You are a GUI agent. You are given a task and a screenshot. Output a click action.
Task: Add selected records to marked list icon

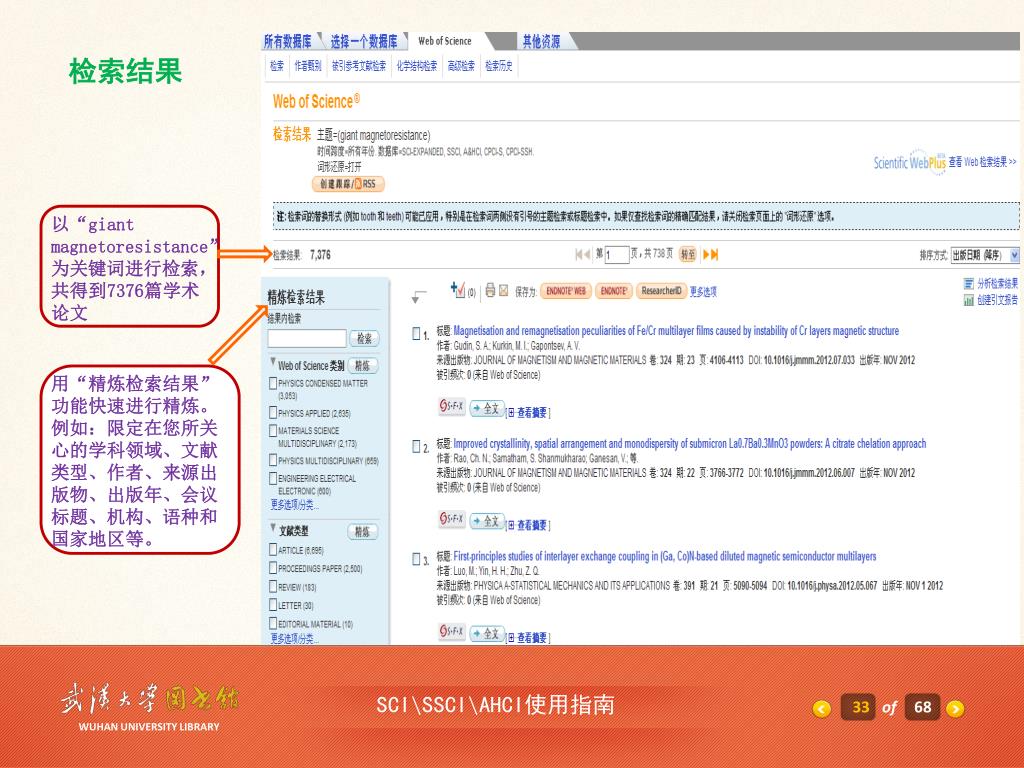[457, 290]
